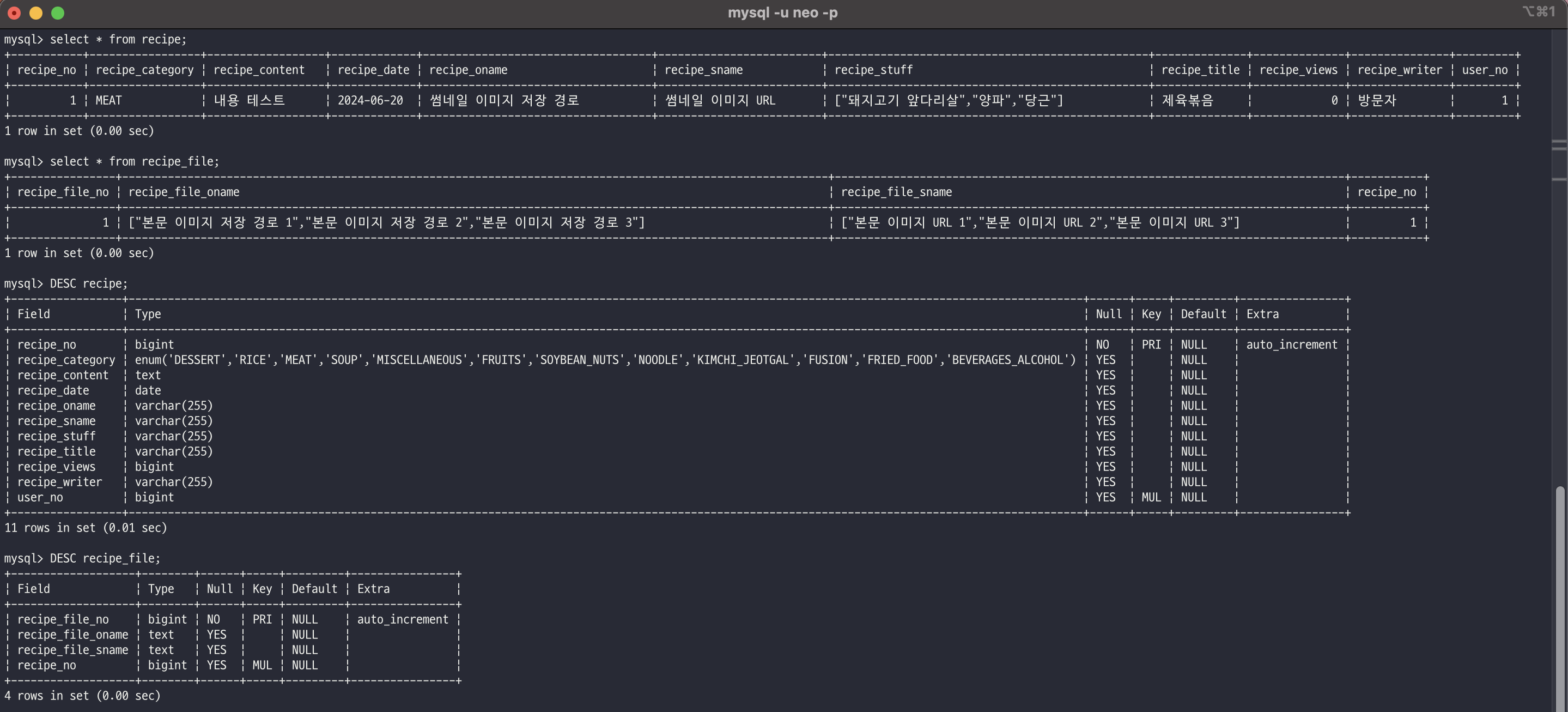Click the ⌥⌘1 shortcut indicator in title bar
The image size is (1568, 712).
click(1538, 11)
